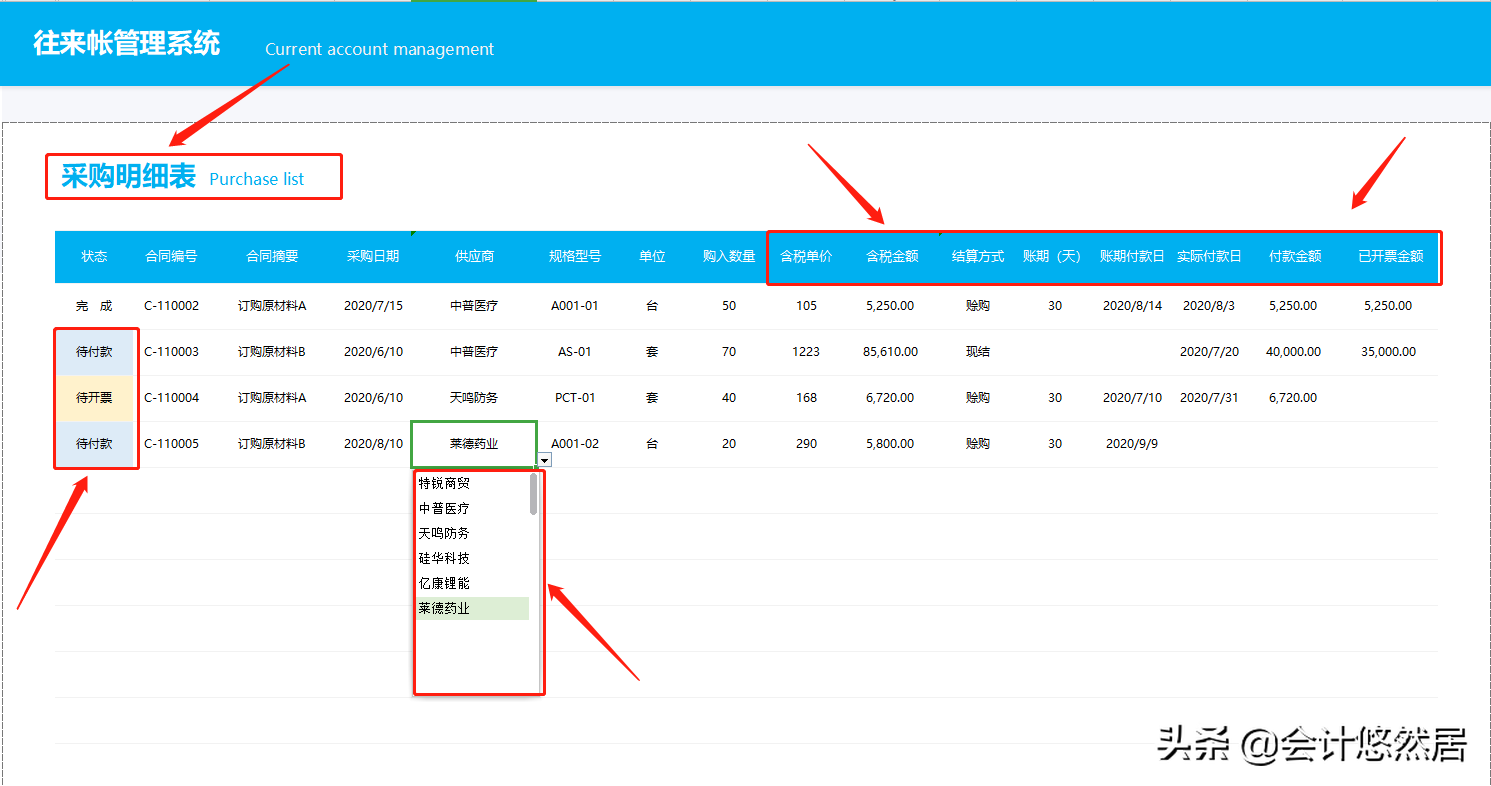Select quantity 70 in row C-110003

click(x=729, y=352)
